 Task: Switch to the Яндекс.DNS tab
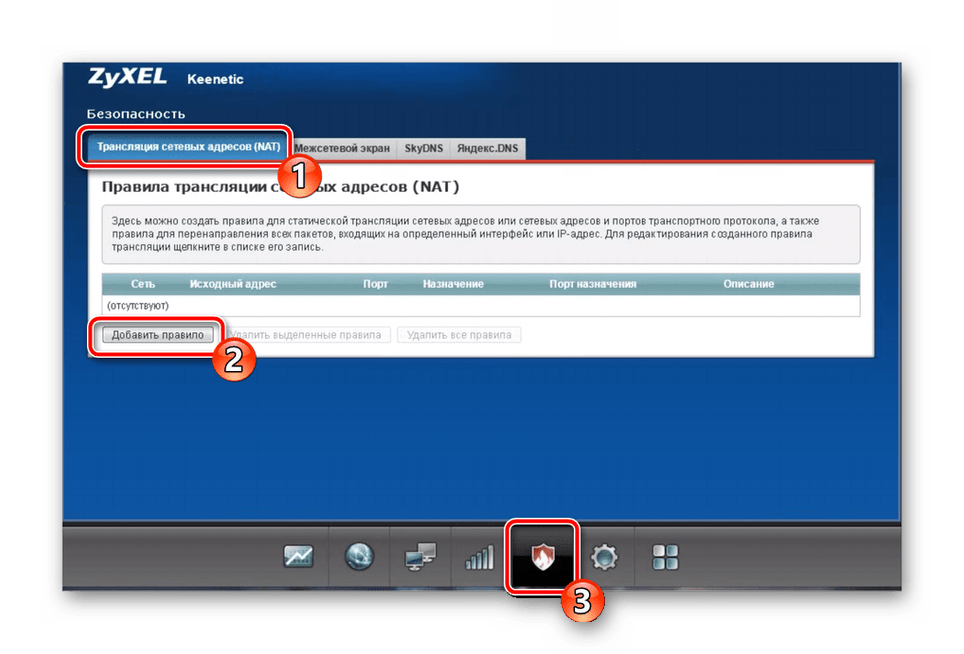488,148
